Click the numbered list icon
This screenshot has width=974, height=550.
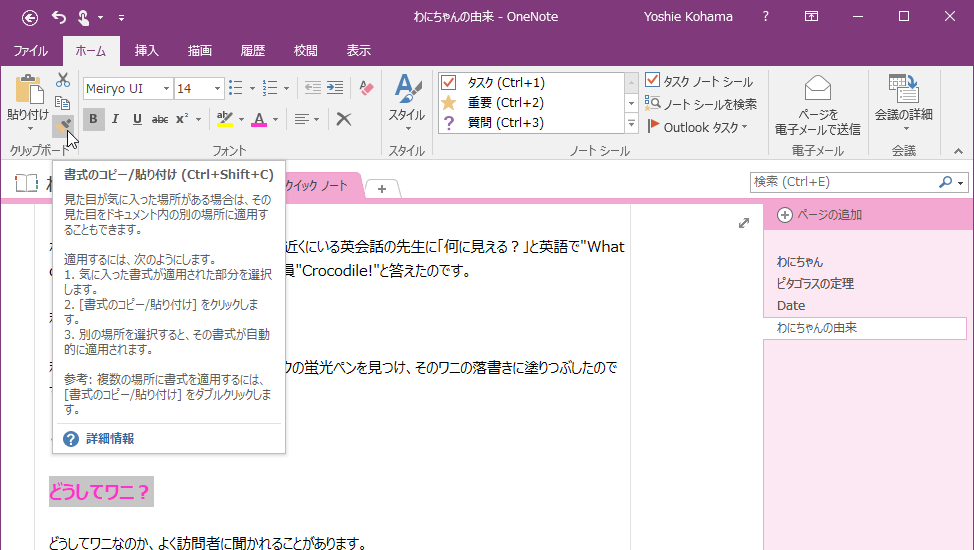(x=270, y=88)
